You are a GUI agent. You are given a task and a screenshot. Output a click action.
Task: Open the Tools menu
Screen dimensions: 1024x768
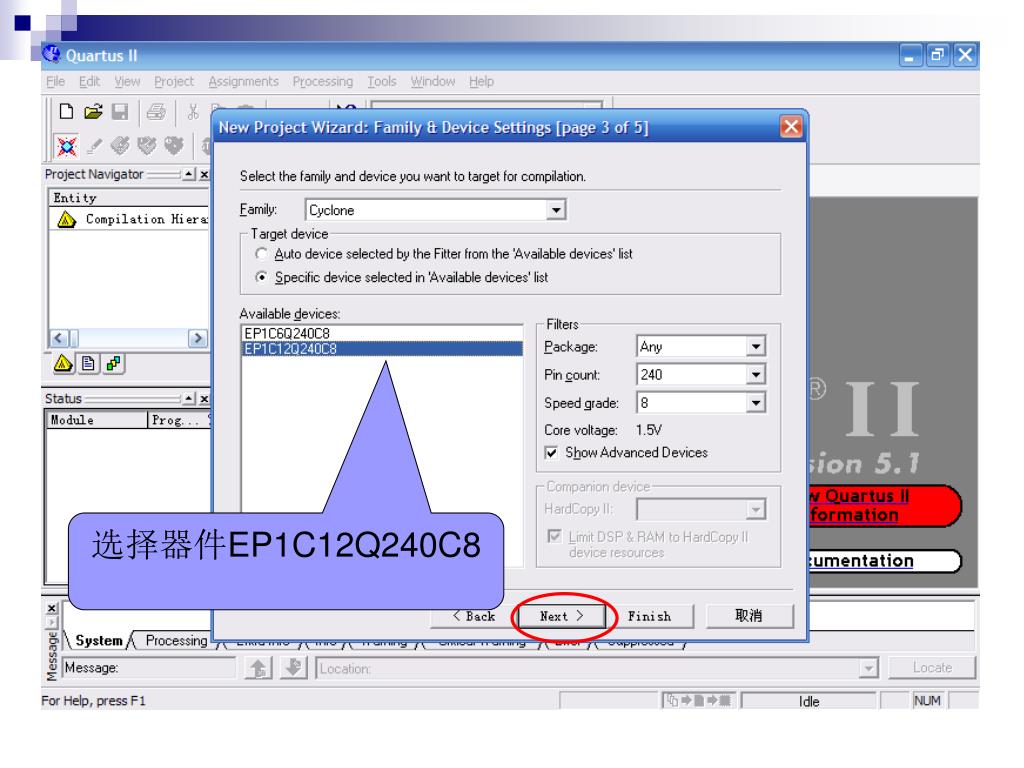click(x=381, y=81)
